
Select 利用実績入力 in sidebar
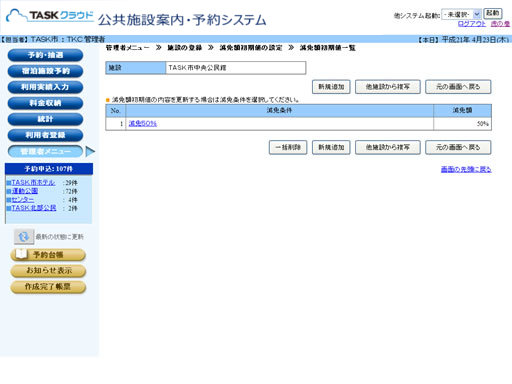tap(45, 87)
